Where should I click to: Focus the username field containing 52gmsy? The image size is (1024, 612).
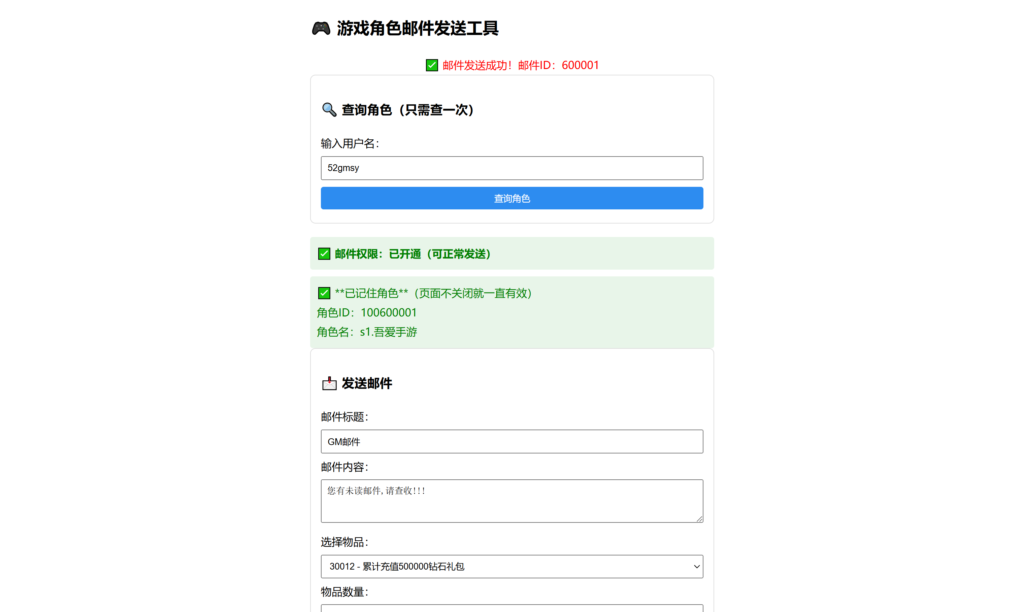click(x=512, y=168)
